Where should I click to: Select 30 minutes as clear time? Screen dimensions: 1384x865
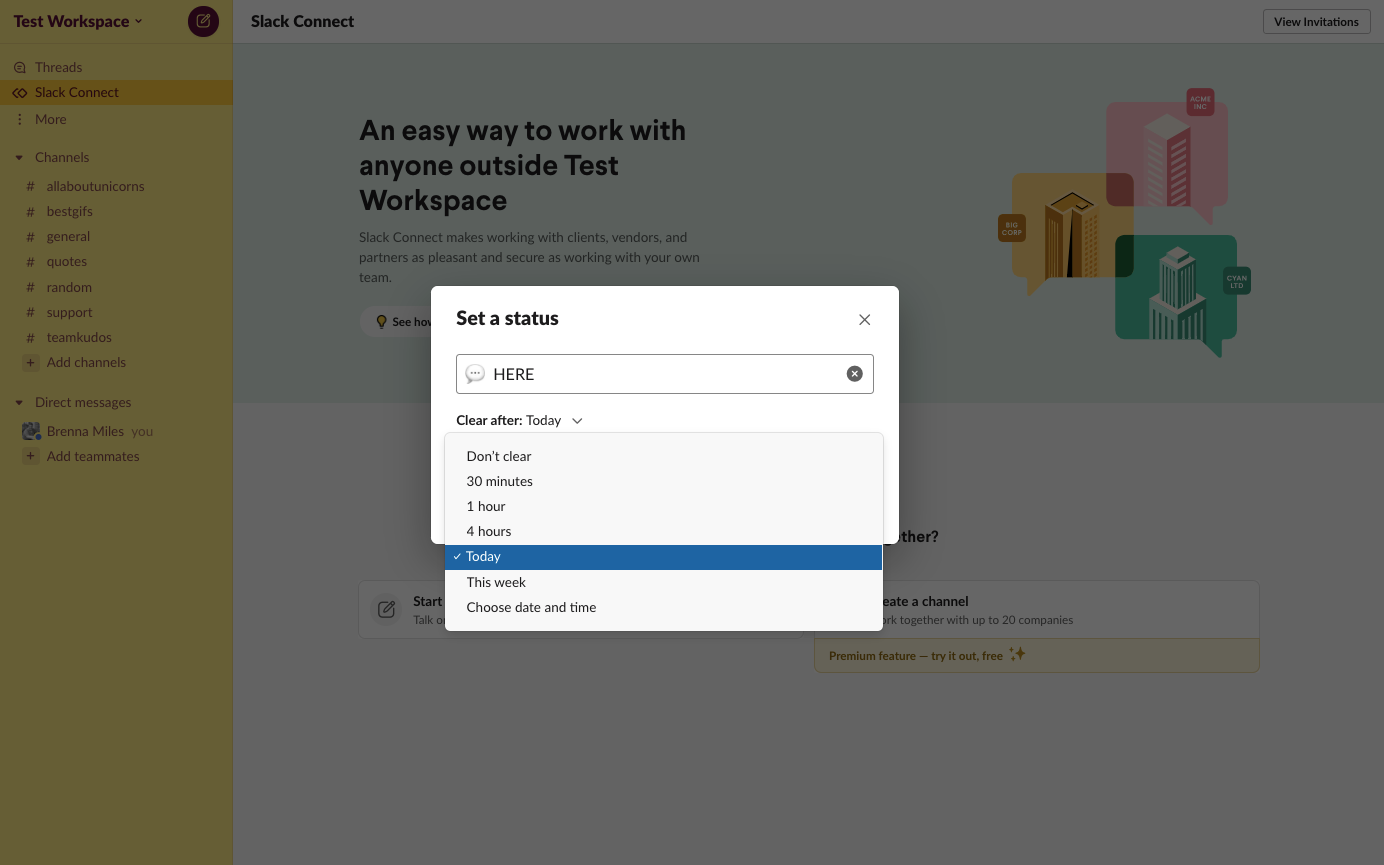[500, 481]
